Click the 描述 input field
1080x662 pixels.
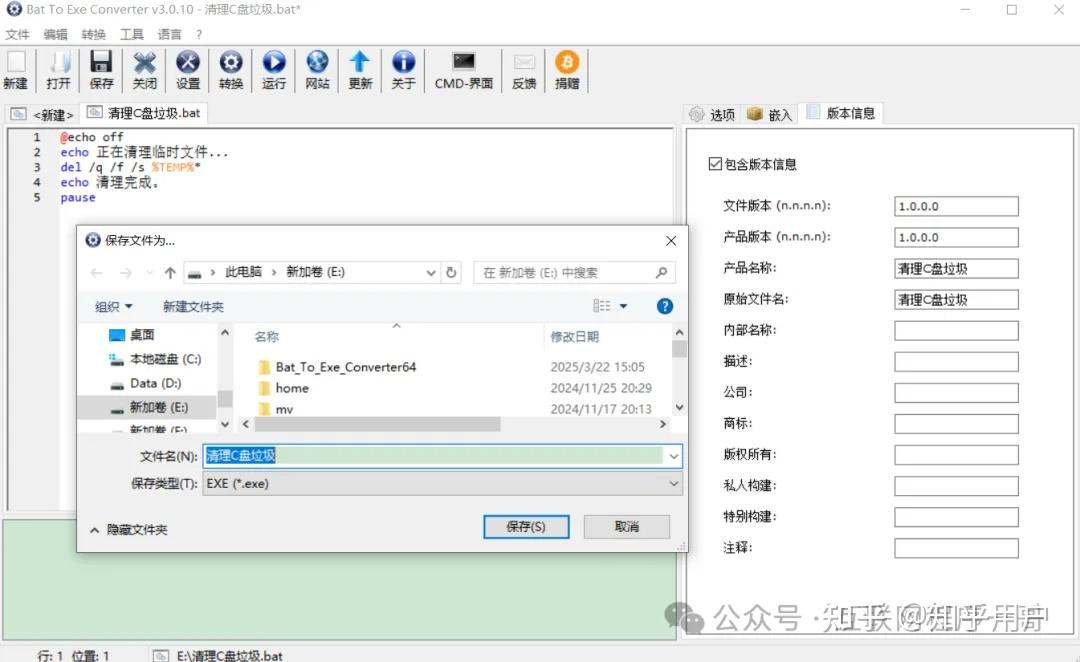click(956, 362)
